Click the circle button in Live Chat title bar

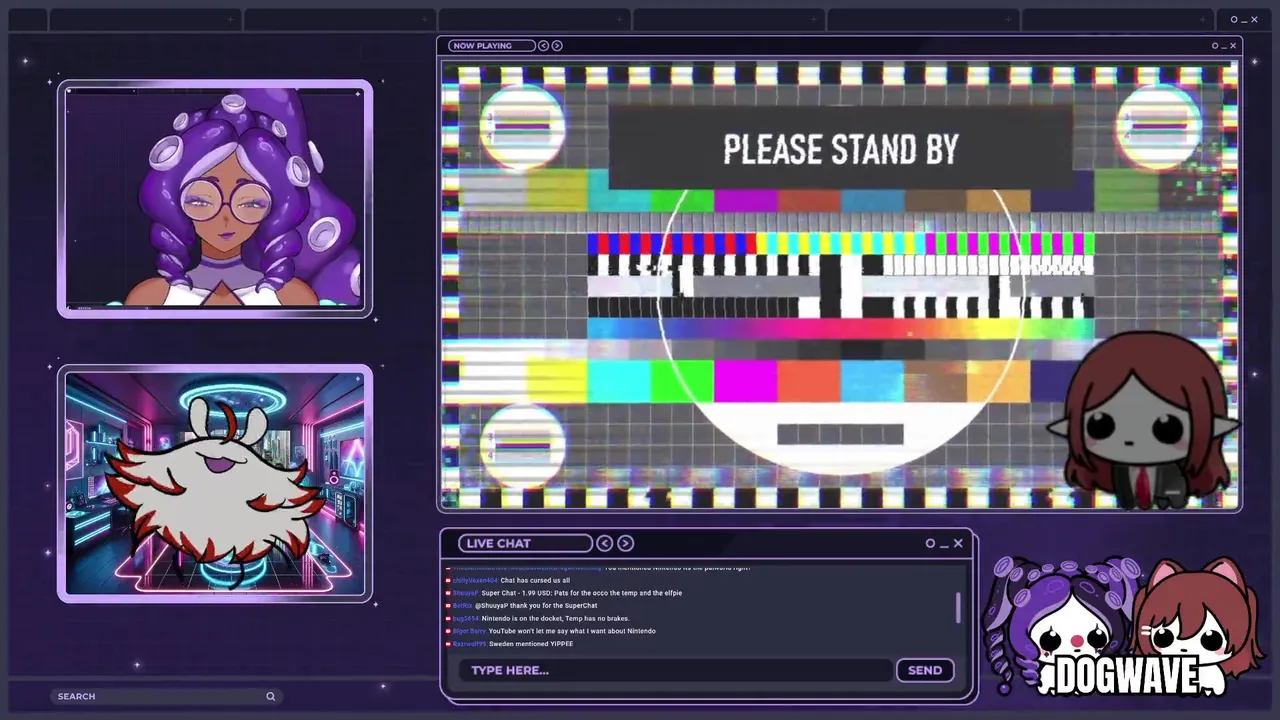coord(930,543)
